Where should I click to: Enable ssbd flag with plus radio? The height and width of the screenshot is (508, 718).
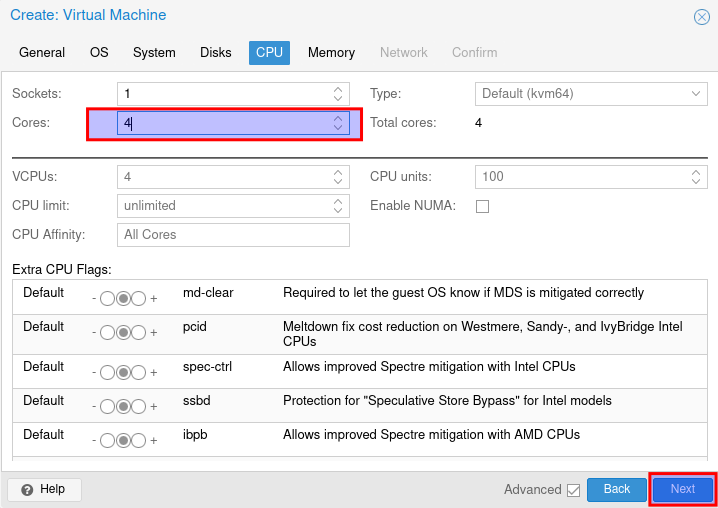tap(139, 407)
